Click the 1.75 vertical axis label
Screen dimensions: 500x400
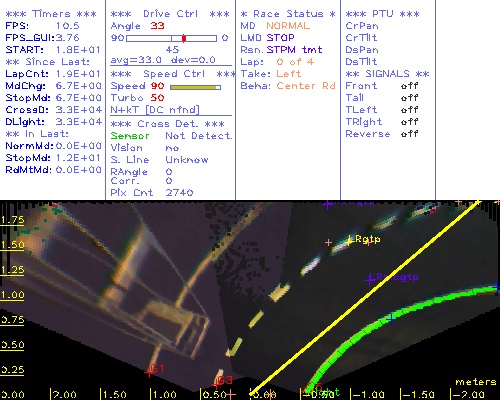13,220
